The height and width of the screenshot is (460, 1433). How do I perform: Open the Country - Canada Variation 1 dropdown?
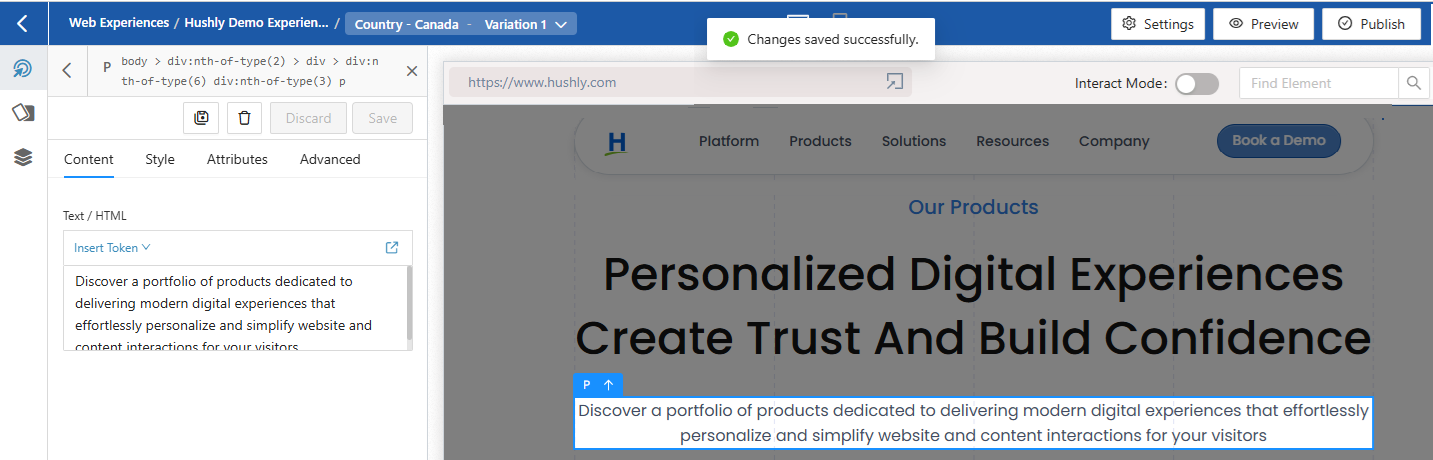[461, 24]
